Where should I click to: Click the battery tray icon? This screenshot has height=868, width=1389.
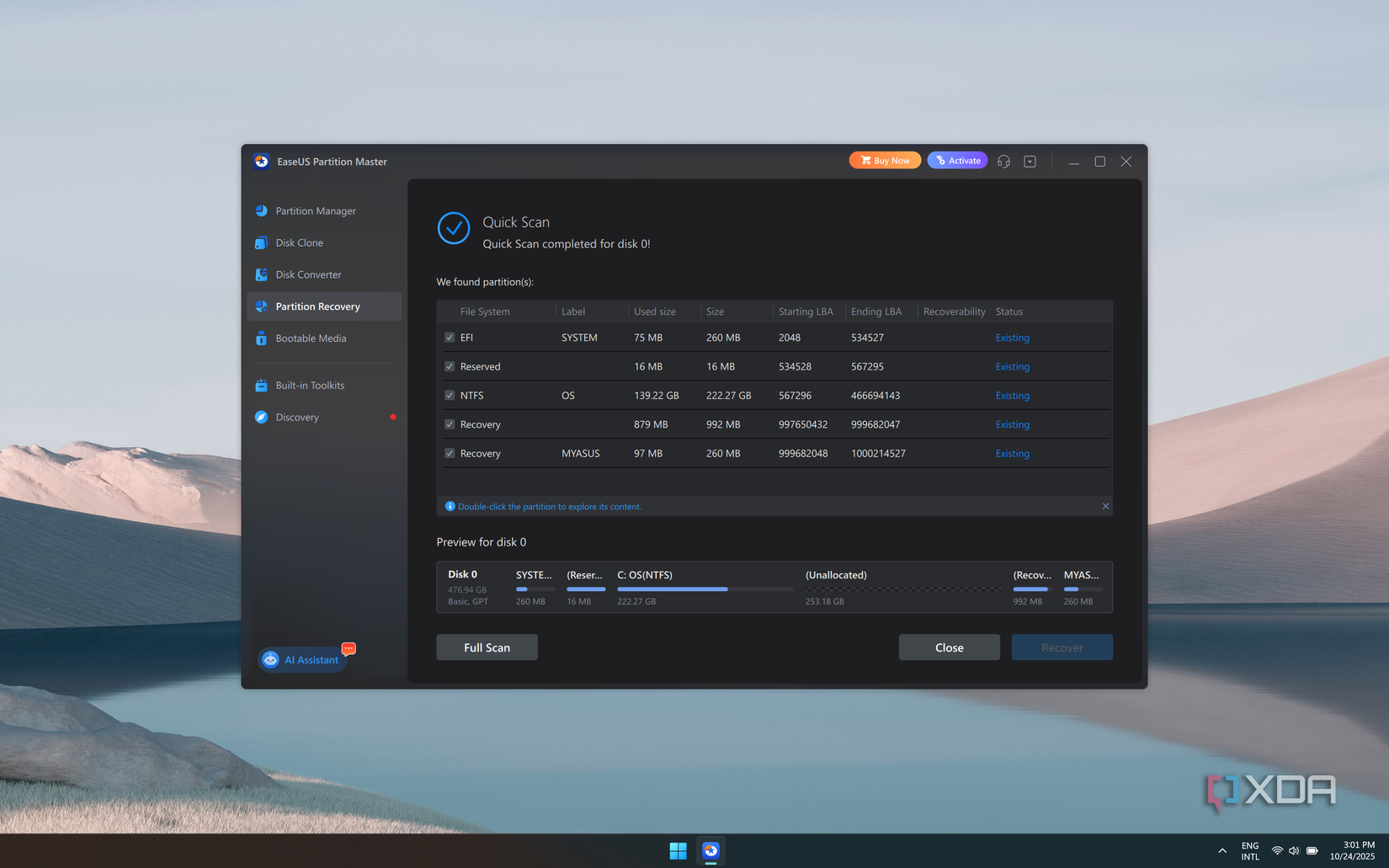[x=1312, y=850]
